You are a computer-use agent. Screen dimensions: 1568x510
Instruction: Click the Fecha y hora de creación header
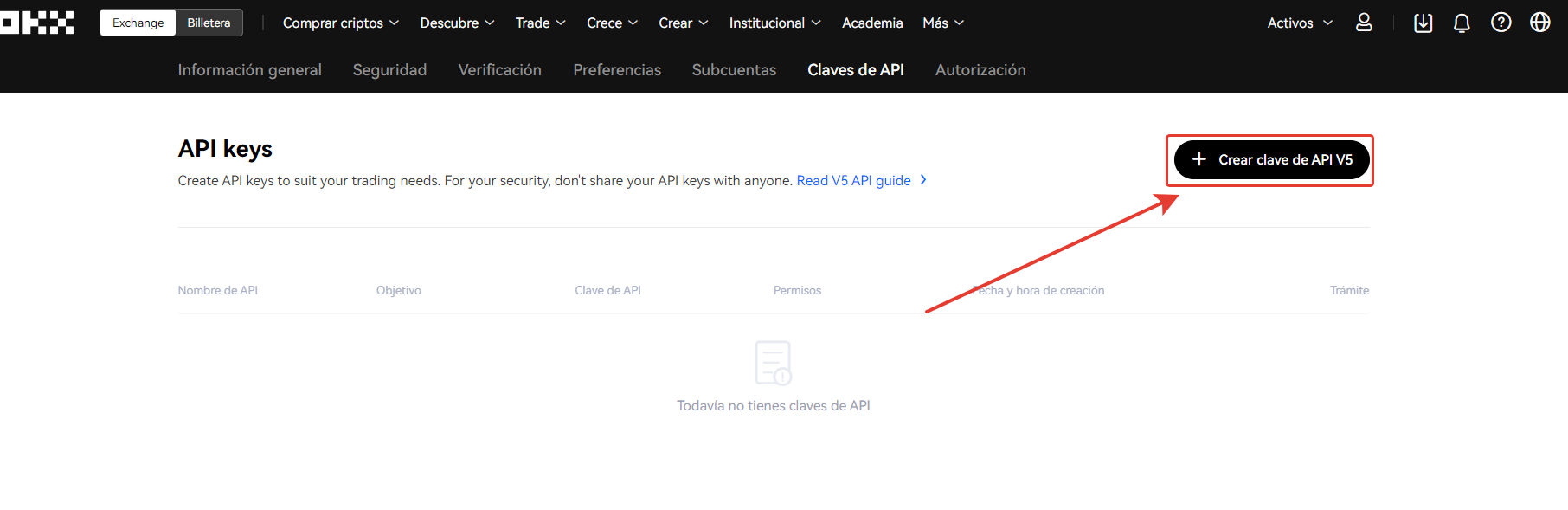[x=1038, y=290]
